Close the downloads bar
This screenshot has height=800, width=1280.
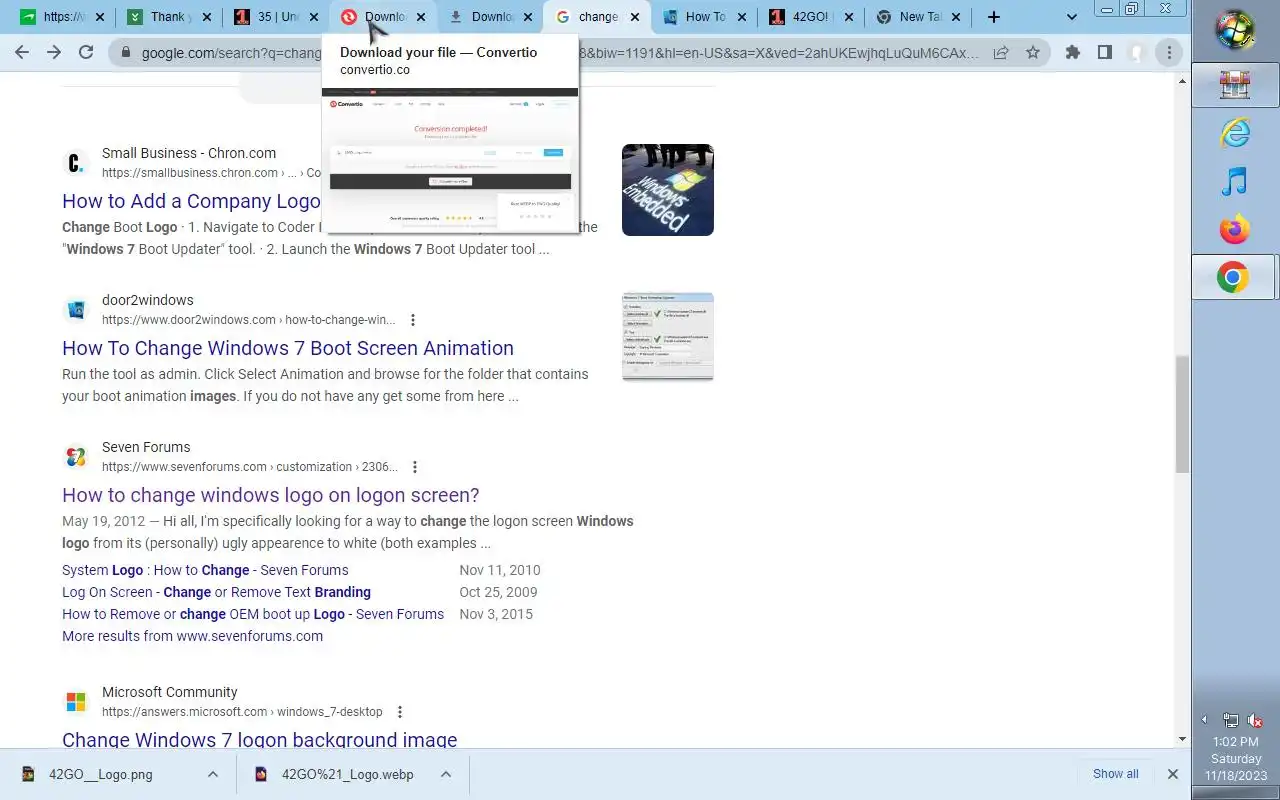coord(1172,774)
